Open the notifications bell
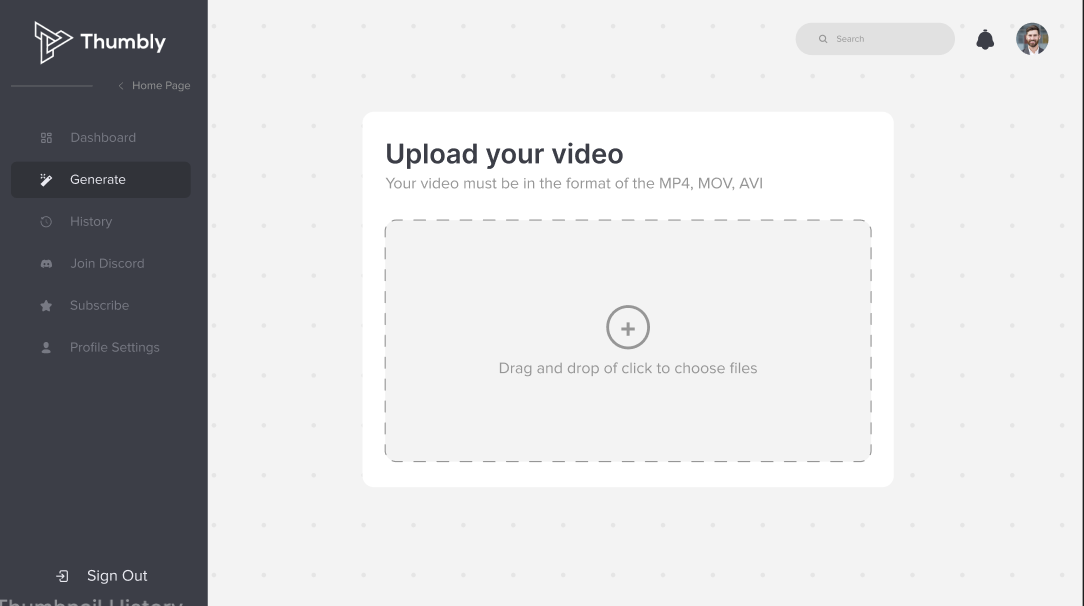 [x=984, y=39]
